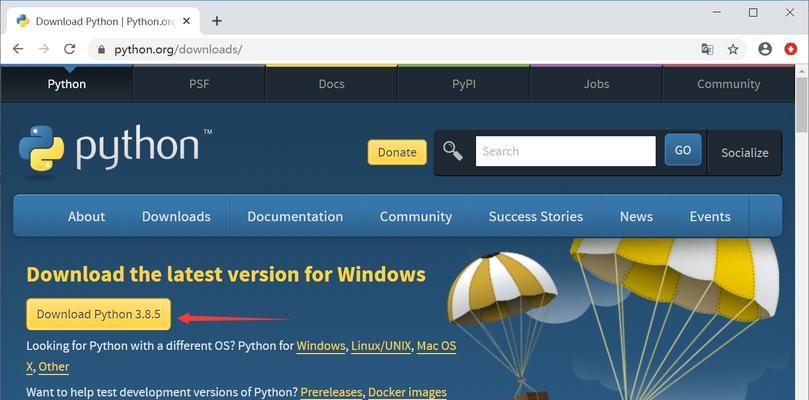This screenshot has width=809, height=400.
Task: Click Download Python 3.8.5 button
Action: click(99, 314)
